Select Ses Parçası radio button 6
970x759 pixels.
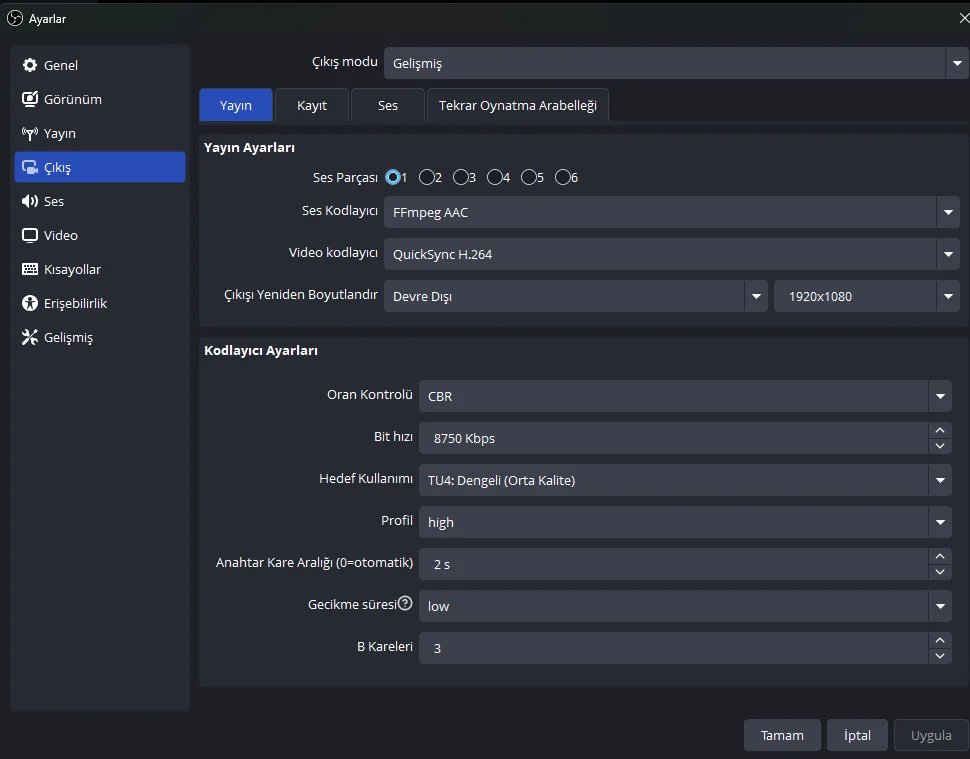coord(563,178)
